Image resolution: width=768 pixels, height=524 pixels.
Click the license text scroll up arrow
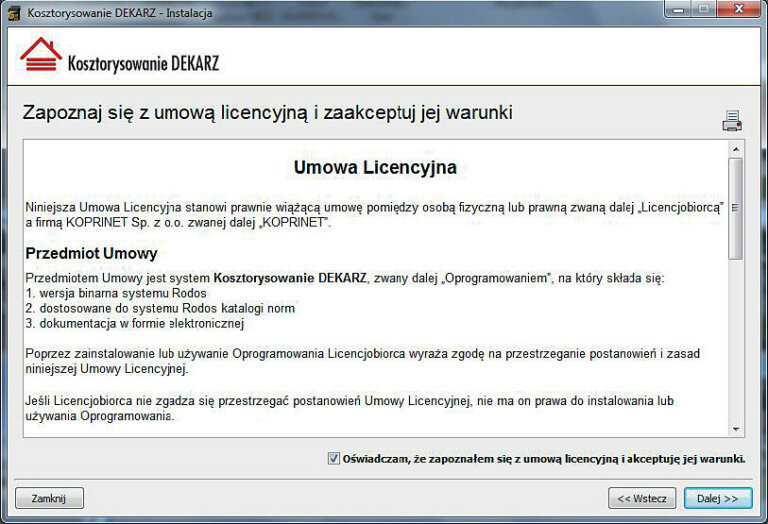pos(736,149)
